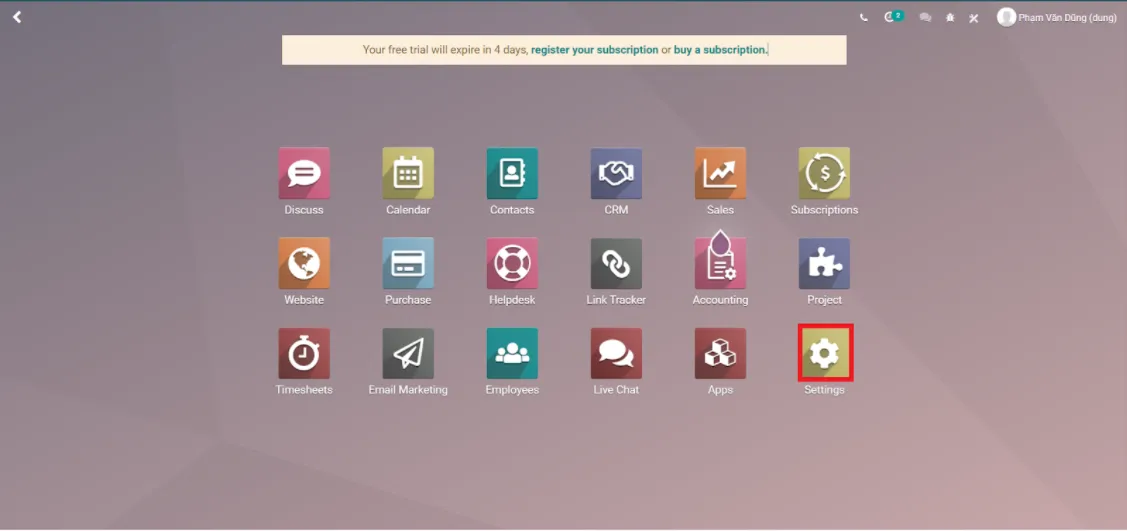The height and width of the screenshot is (531, 1127).
Task: Click the back arrow at top left
Action: [x=17, y=17]
